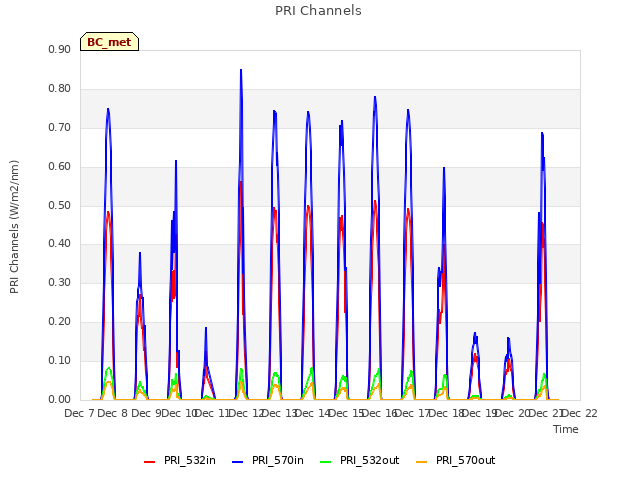Click the PRI_570out legend entry
The height and width of the screenshot is (480, 640).
click(x=456, y=461)
